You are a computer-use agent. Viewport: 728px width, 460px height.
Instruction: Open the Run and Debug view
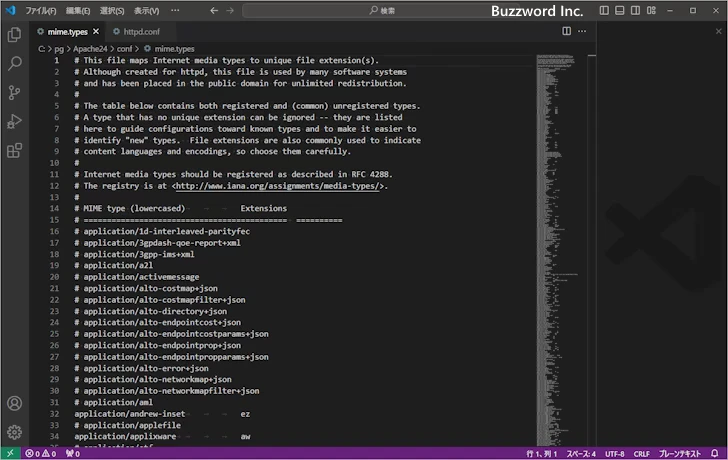click(x=14, y=121)
